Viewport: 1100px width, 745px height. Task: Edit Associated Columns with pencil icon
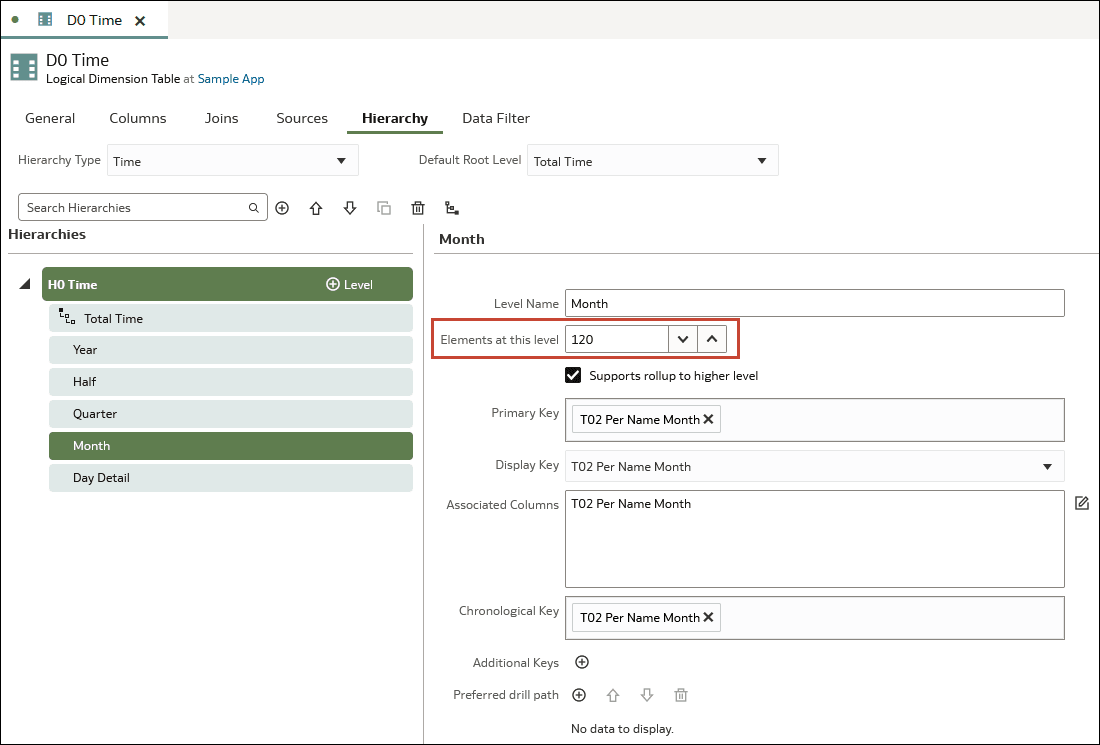click(1081, 503)
